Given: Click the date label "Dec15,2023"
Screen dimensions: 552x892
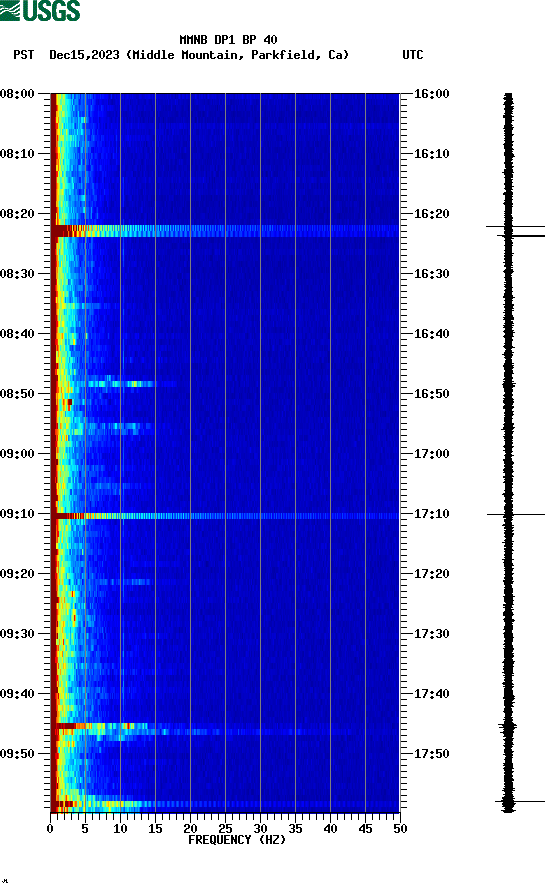Looking at the screenshot, I should 84,55.
